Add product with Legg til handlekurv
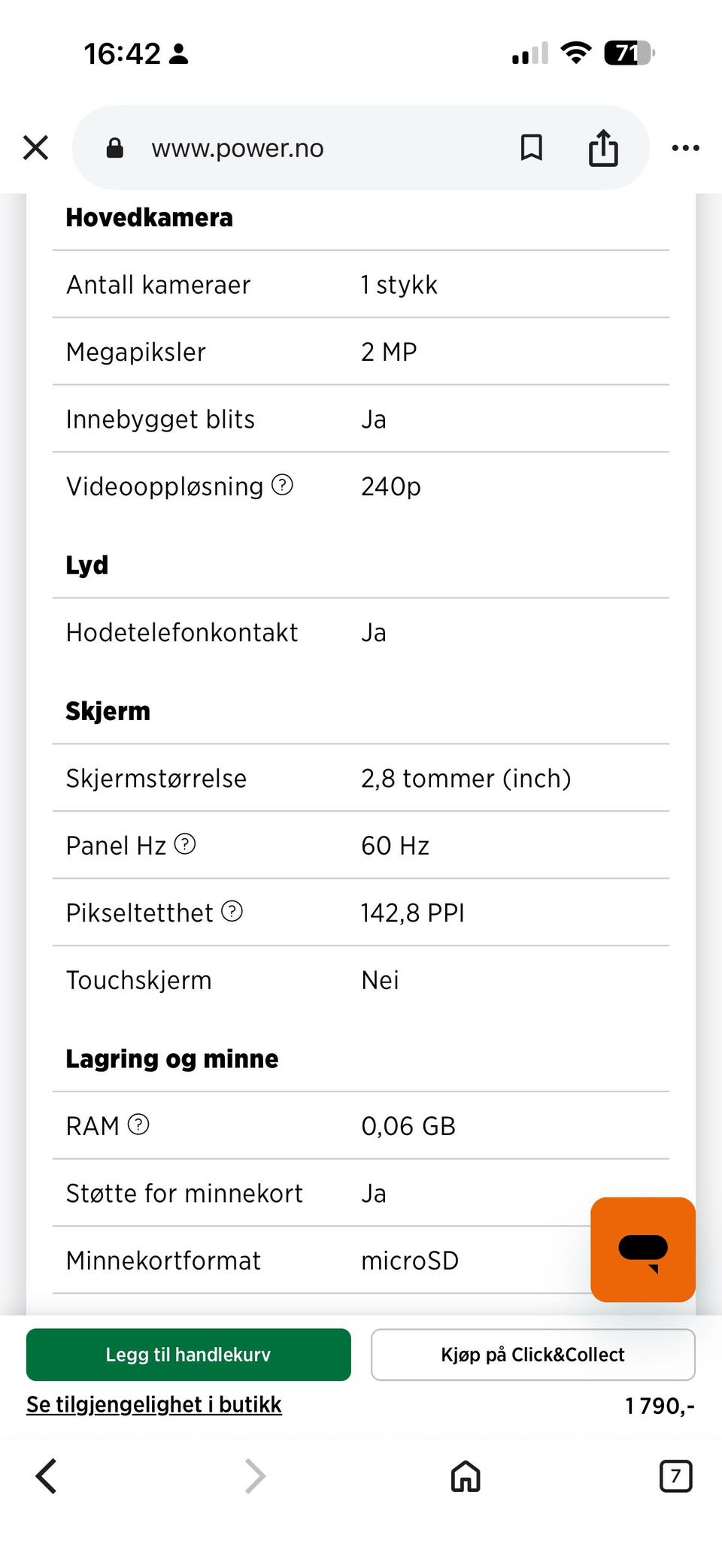The width and height of the screenshot is (722, 1568). [x=189, y=1355]
